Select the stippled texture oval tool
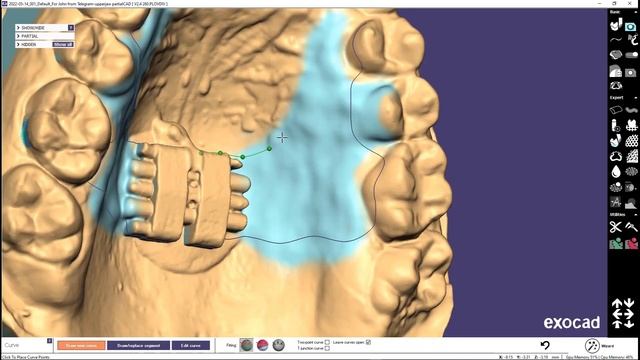This screenshot has height=360, width=640. click(x=632, y=171)
